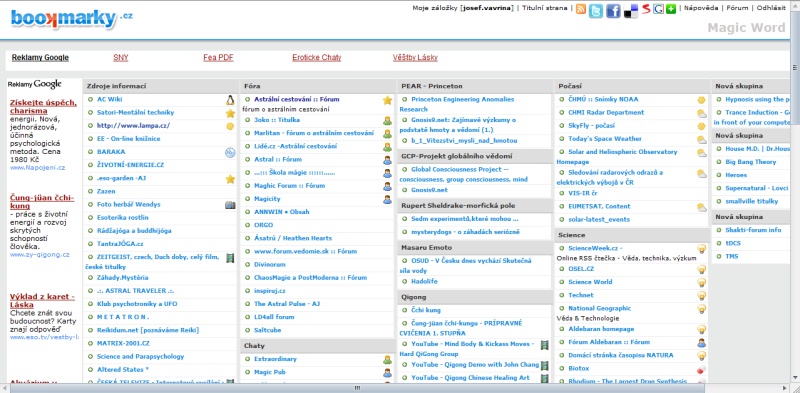Open the Výklad z karet - Láska ad
800x393 pixels.
42,301
